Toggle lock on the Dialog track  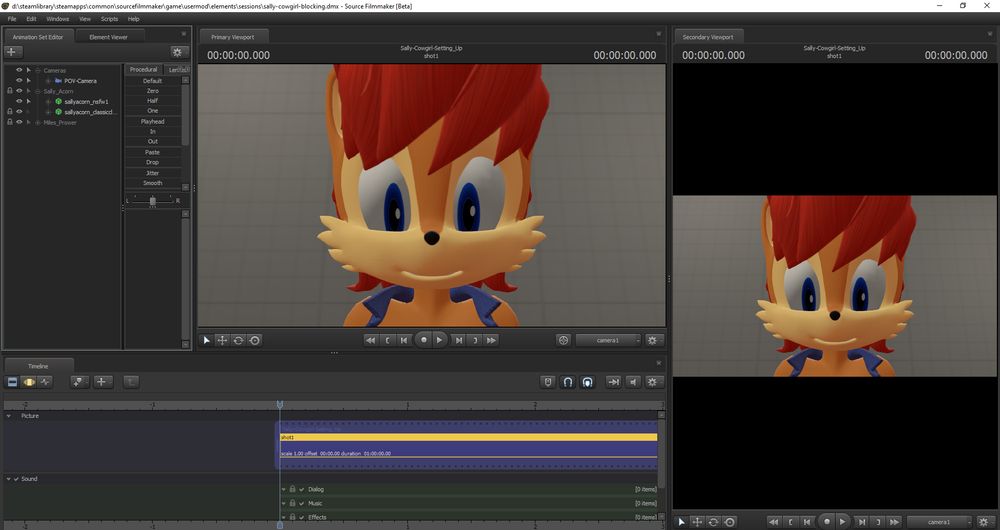point(293,489)
